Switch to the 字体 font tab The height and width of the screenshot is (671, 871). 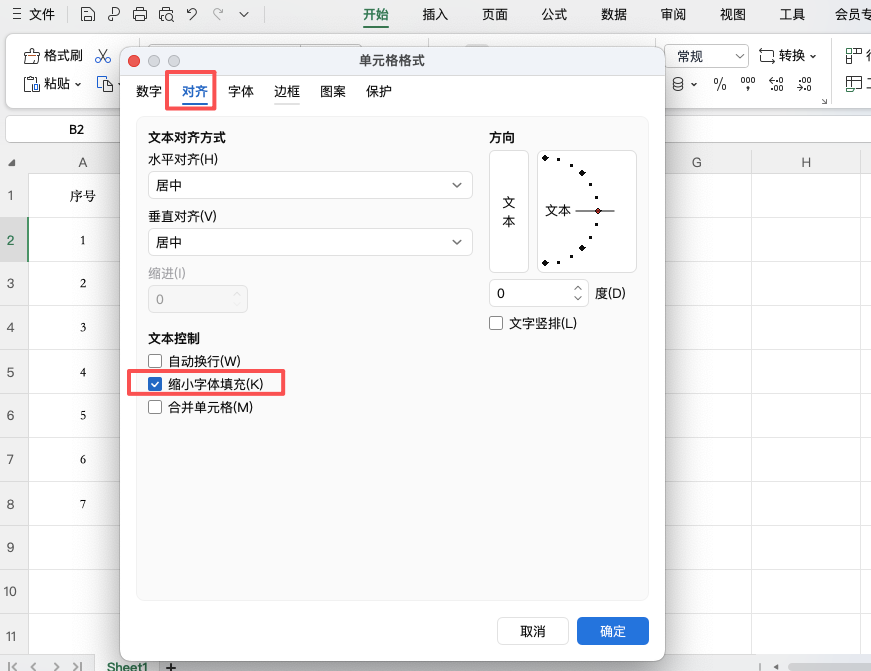pyautogui.click(x=241, y=90)
